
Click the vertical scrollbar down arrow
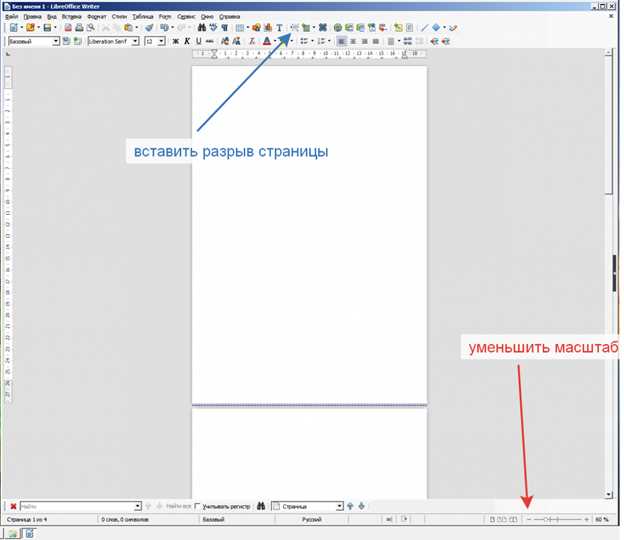pyautogui.click(x=609, y=494)
